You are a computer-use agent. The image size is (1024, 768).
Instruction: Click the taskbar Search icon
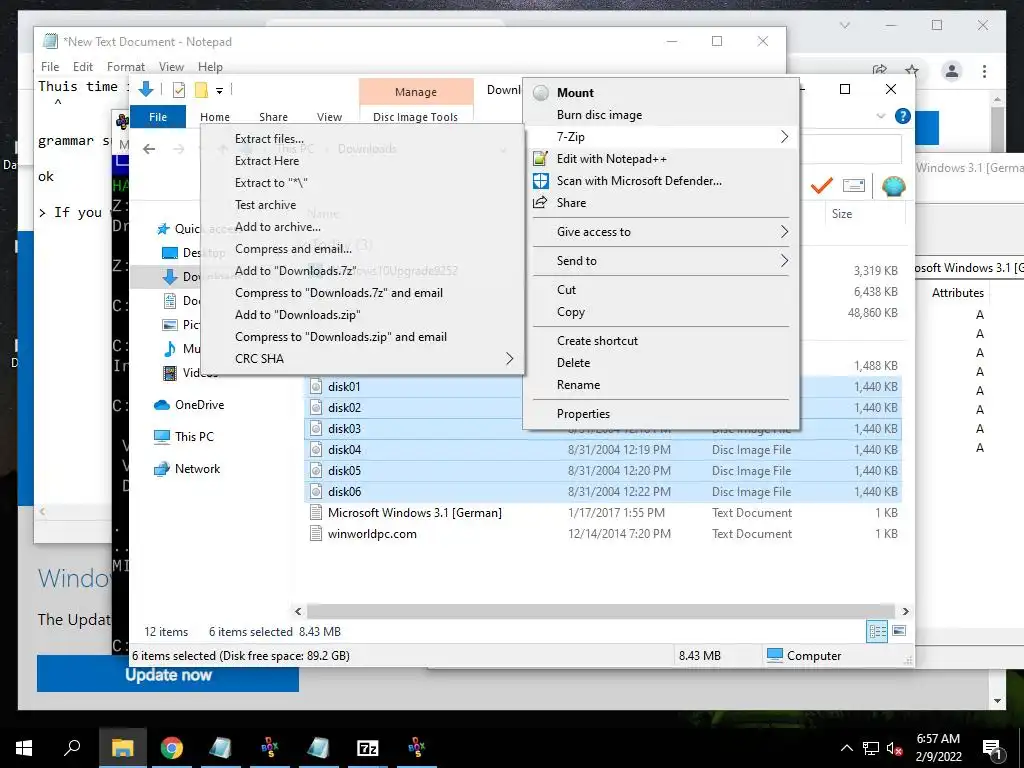pos(72,748)
